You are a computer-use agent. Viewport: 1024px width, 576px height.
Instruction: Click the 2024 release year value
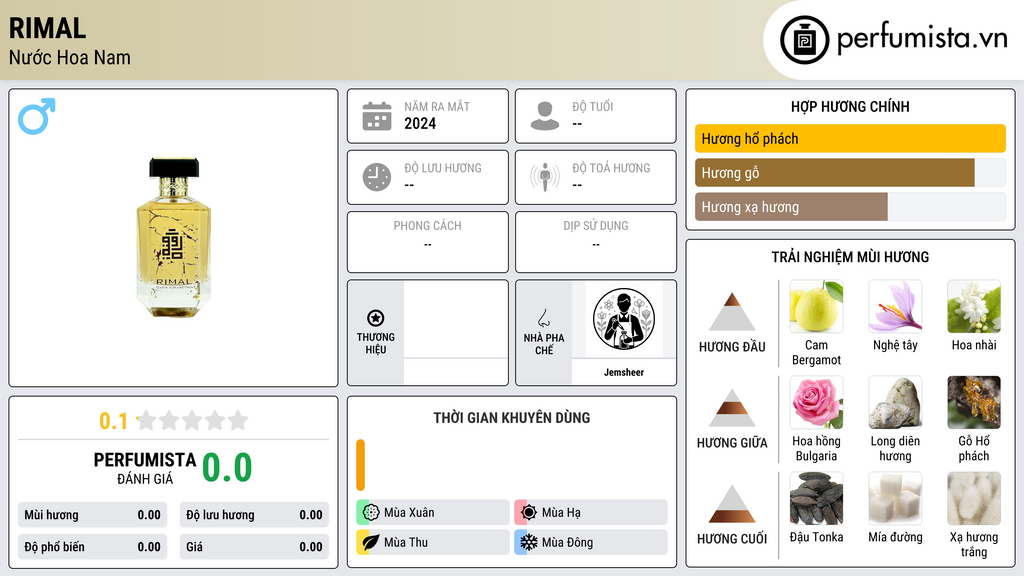point(420,123)
